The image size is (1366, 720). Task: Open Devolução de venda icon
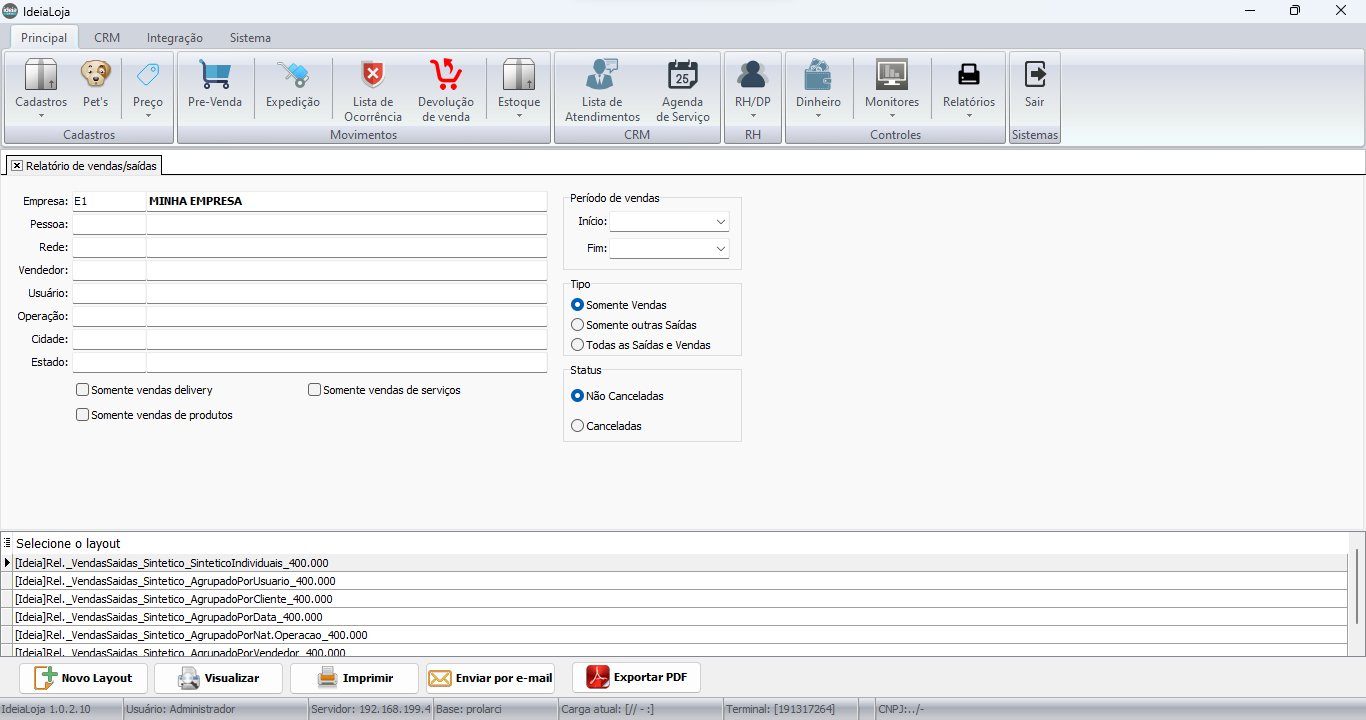(445, 76)
